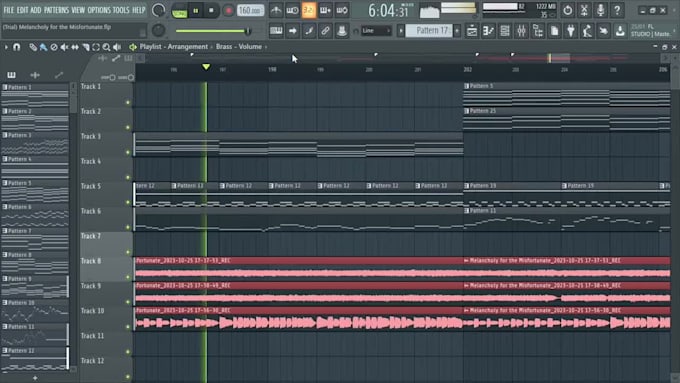Image resolution: width=680 pixels, height=383 pixels.
Task: Open the Channel rack view icon
Action: coord(505,31)
